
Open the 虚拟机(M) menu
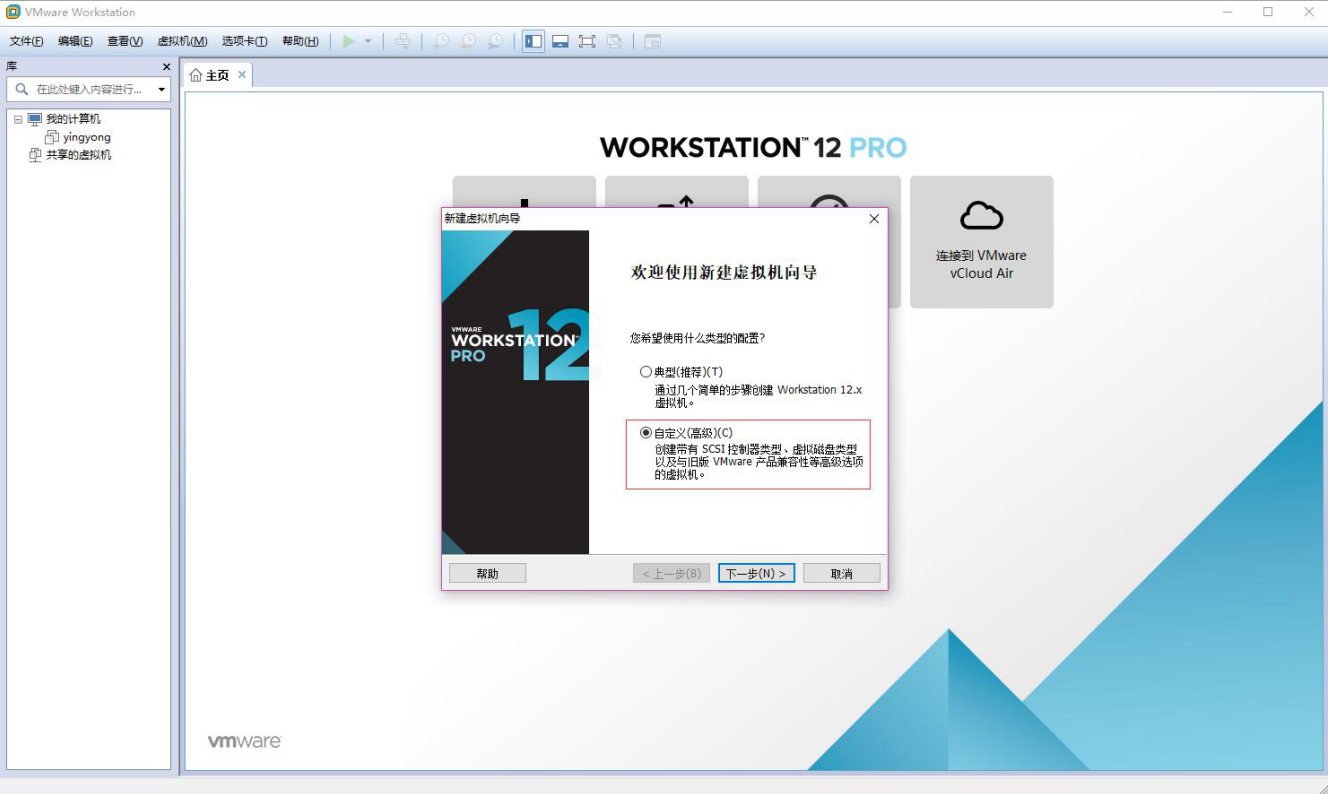[x=182, y=41]
